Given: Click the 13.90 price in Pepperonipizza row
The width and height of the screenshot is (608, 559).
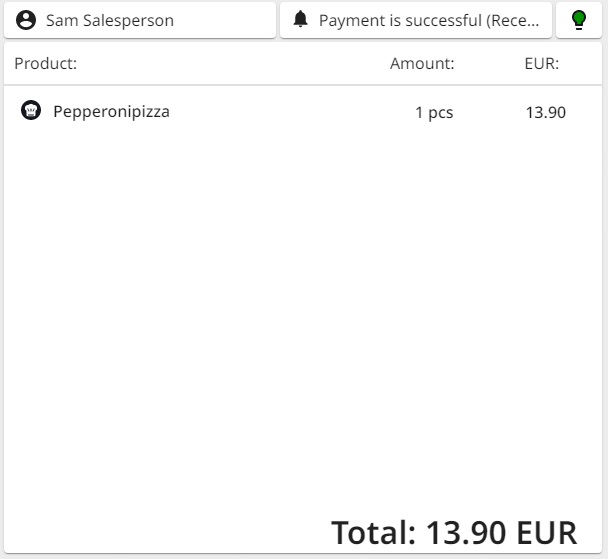Looking at the screenshot, I should pyautogui.click(x=545, y=113).
